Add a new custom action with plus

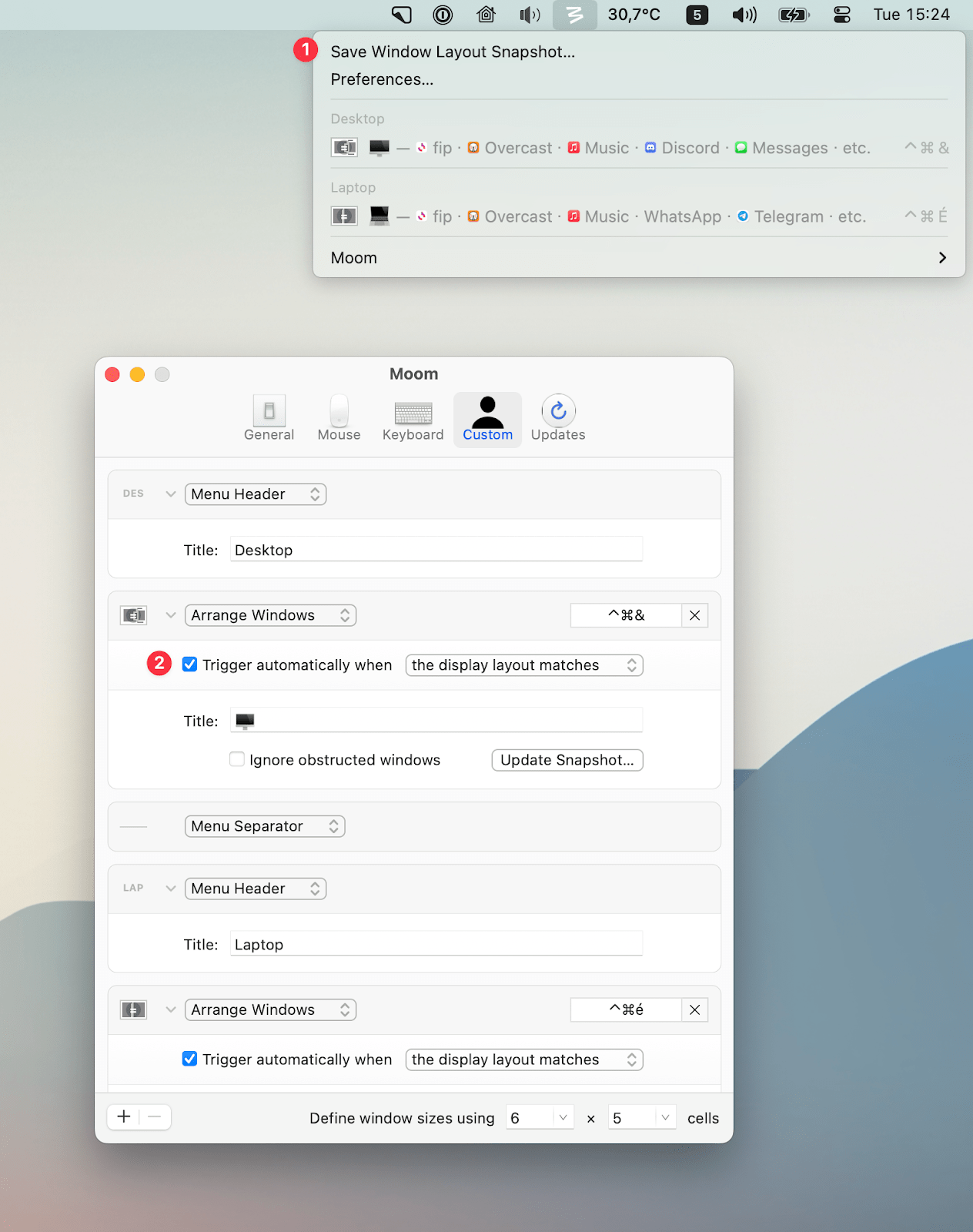[x=123, y=1116]
